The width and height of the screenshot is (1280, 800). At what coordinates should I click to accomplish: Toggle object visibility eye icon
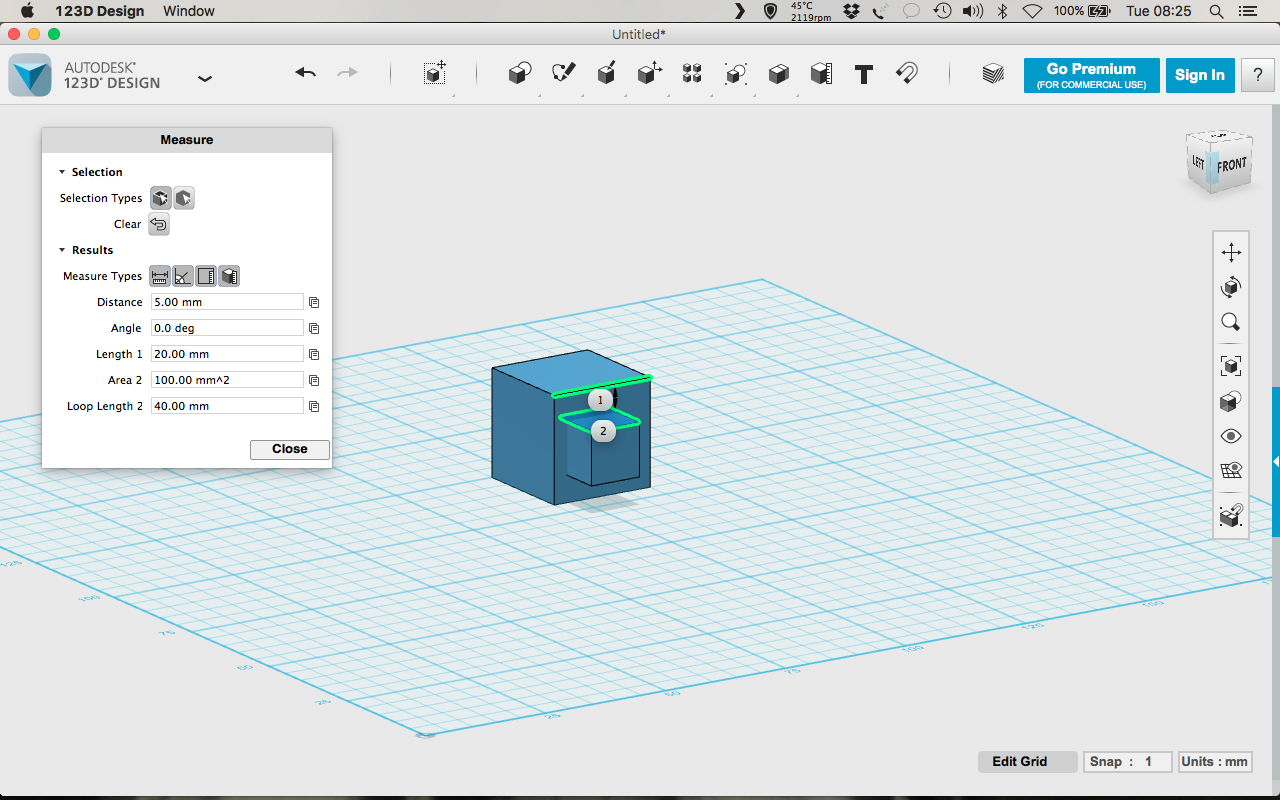(1231, 436)
